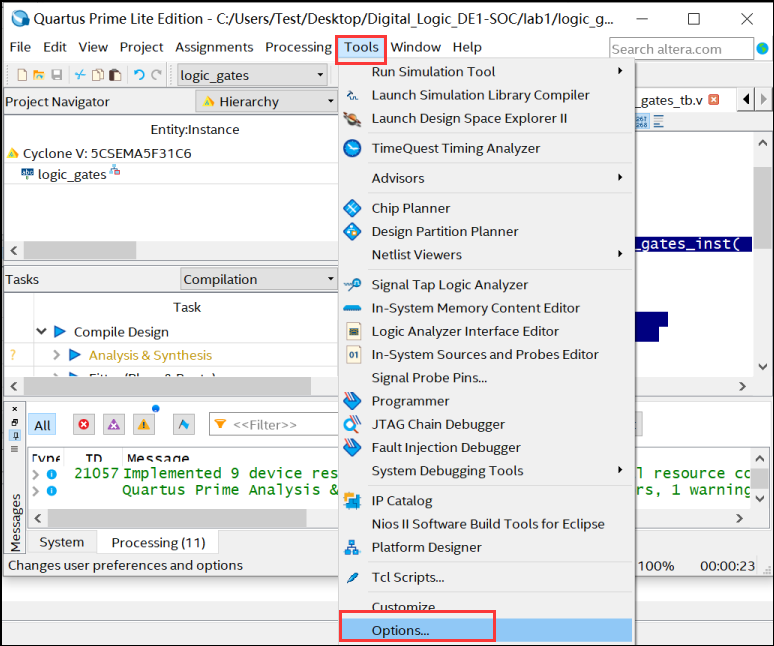This screenshot has height=646, width=774.
Task: Toggle error messages filter button
Action: [x=84, y=424]
